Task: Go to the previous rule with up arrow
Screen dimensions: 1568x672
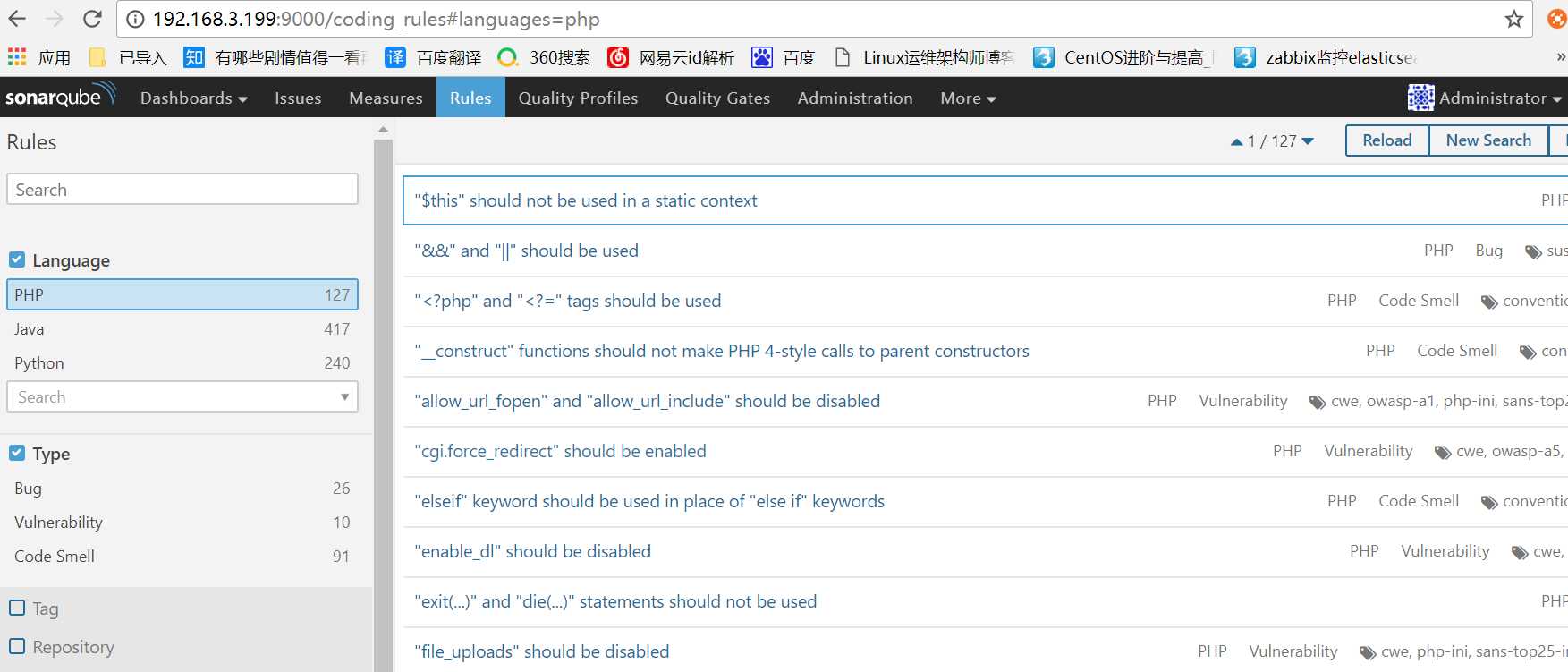Action: (x=1236, y=141)
